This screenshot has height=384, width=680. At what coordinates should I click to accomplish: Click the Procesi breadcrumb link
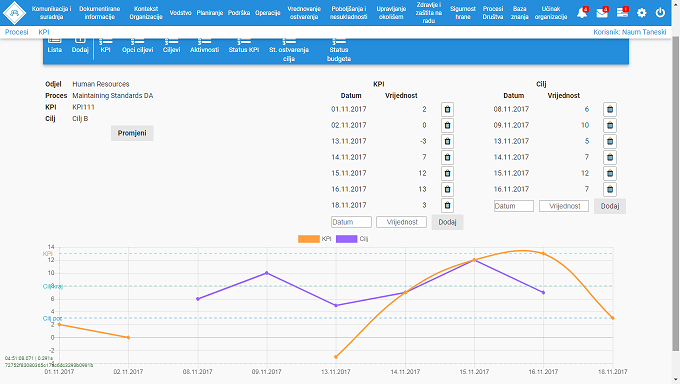coord(16,32)
